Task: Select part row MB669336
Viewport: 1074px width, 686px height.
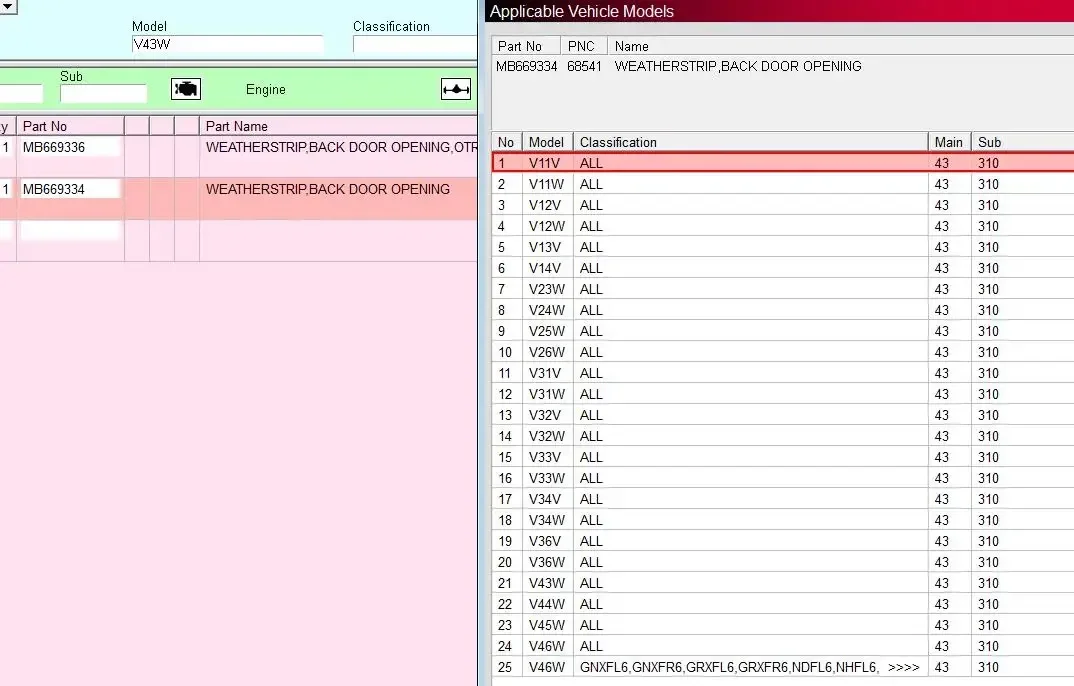Action: point(238,156)
